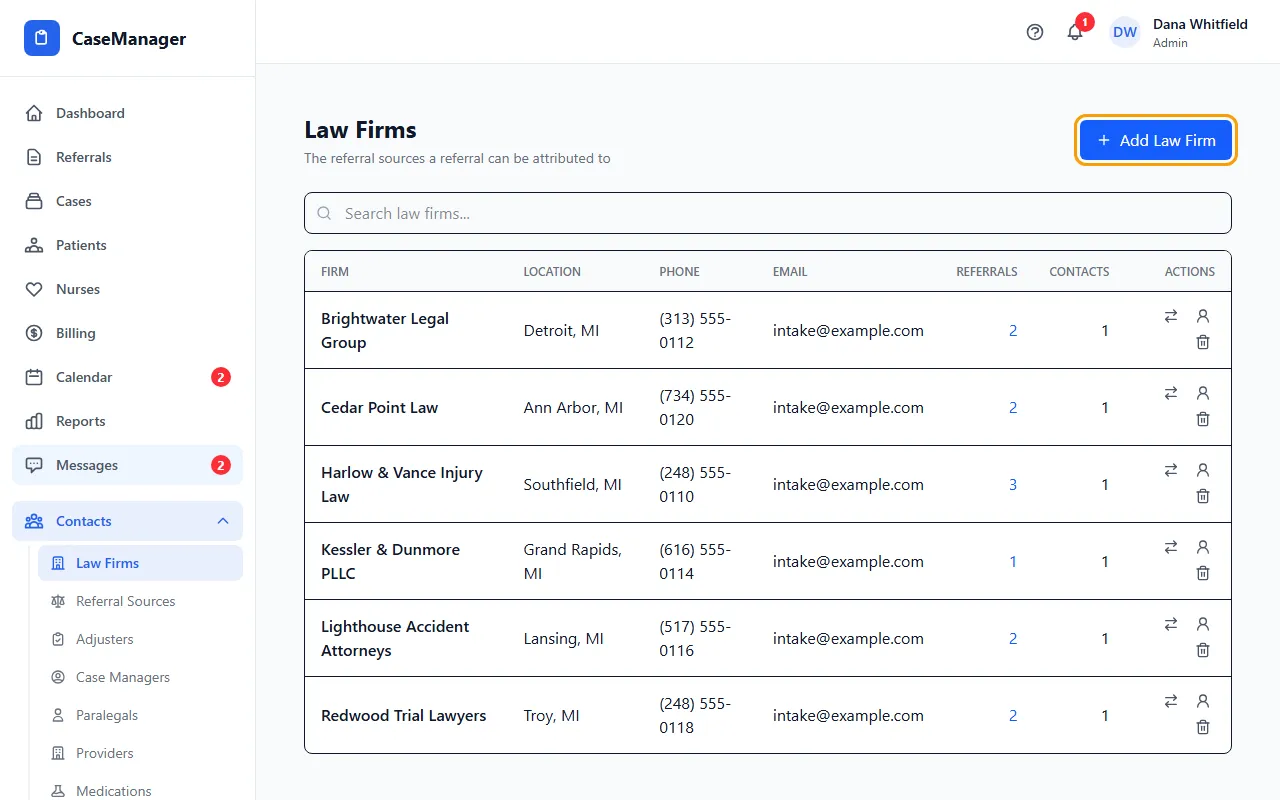Collapse the Contacts section chevron

pos(223,521)
